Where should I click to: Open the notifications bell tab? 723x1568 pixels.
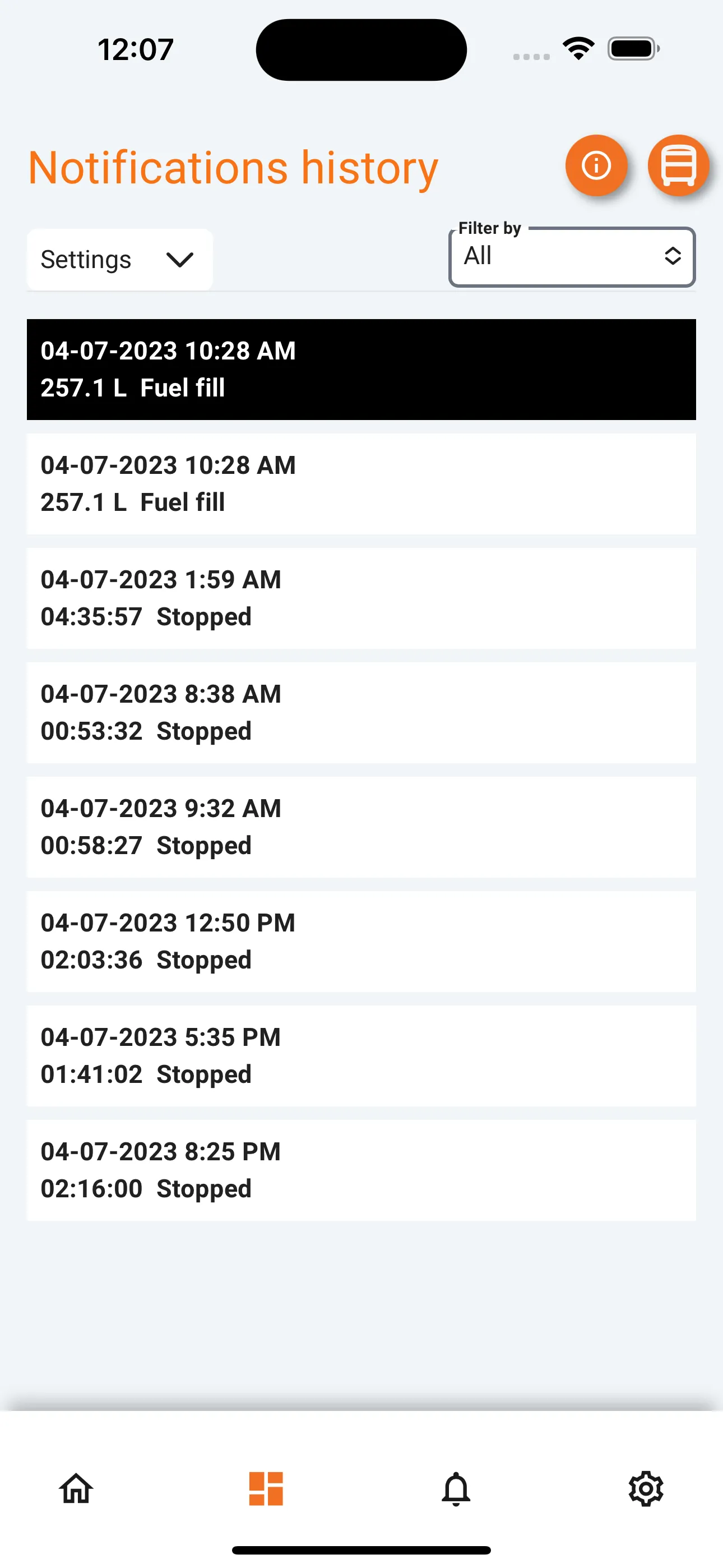[x=456, y=1488]
